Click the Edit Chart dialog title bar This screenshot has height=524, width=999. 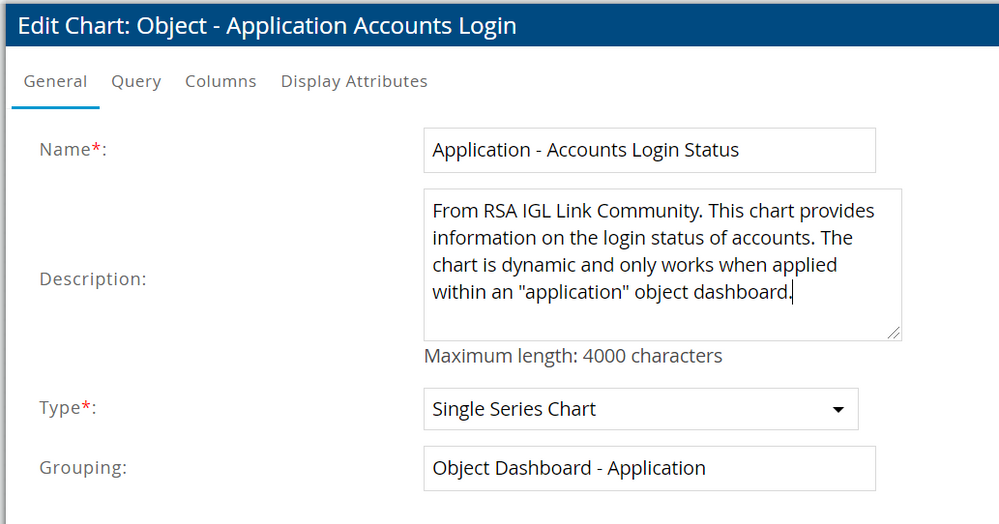(x=499, y=25)
